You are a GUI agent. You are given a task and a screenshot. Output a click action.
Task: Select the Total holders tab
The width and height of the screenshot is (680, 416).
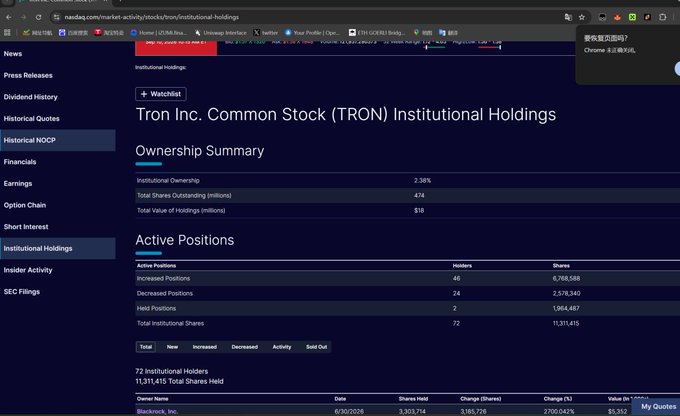(x=146, y=347)
